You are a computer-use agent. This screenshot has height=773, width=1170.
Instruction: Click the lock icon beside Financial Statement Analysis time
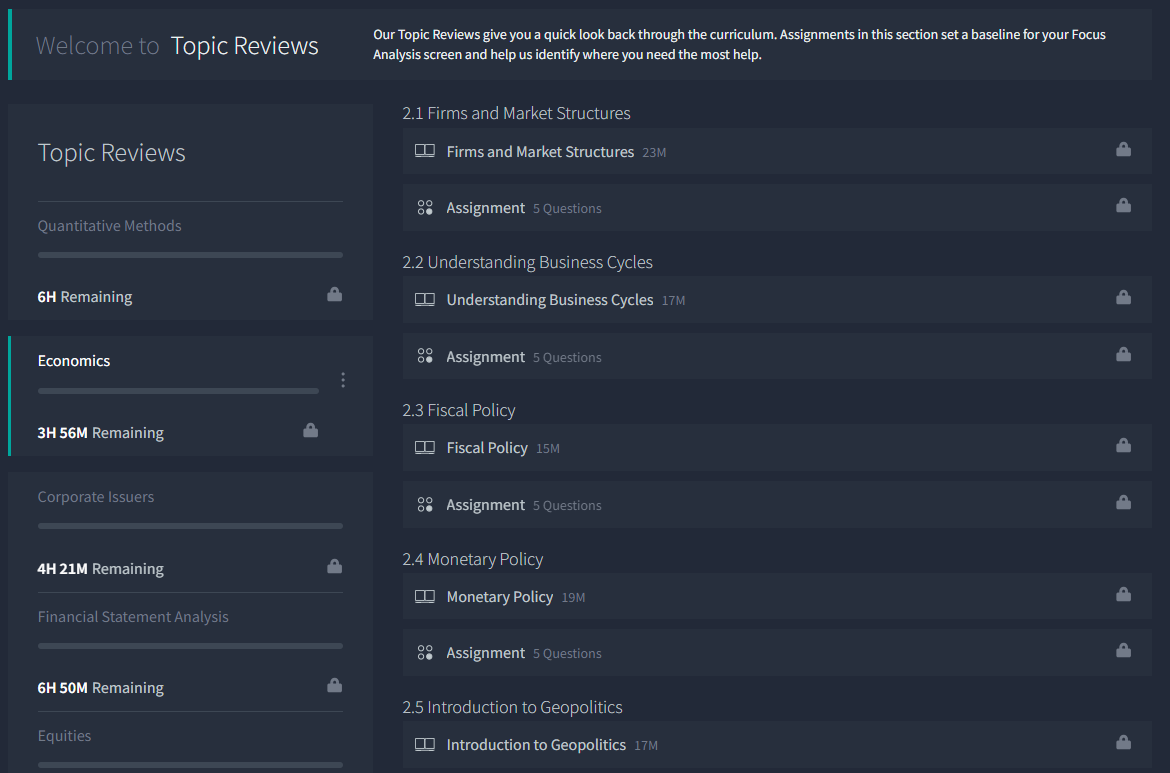click(x=335, y=686)
